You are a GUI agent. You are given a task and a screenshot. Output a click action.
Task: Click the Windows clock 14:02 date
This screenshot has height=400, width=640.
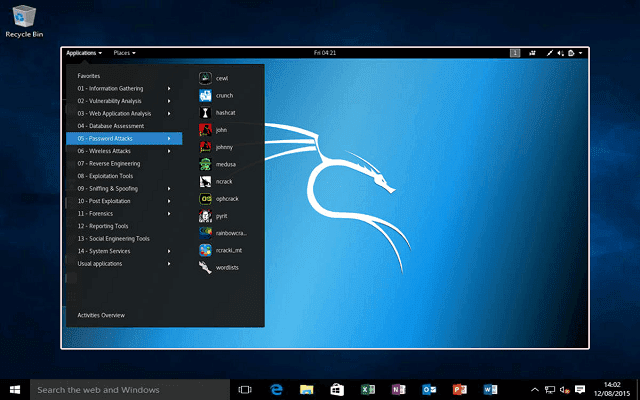pos(612,389)
